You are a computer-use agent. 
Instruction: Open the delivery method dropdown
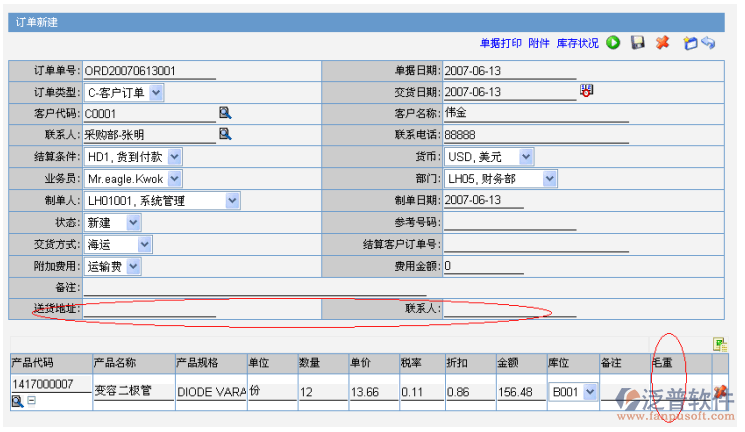pos(144,244)
